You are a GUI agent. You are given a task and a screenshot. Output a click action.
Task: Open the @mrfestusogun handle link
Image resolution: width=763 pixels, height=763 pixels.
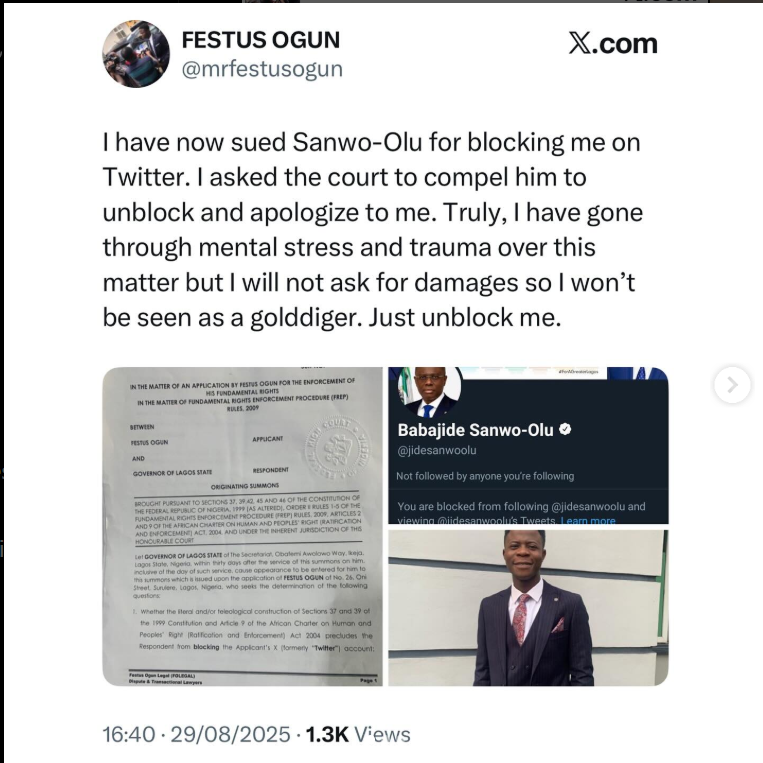[262, 69]
